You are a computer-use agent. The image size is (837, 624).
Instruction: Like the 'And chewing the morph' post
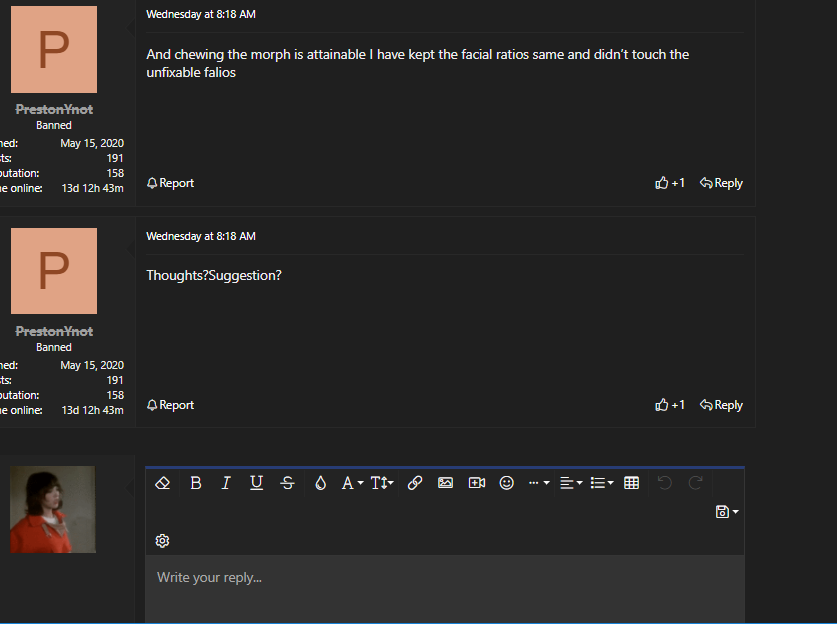point(670,183)
